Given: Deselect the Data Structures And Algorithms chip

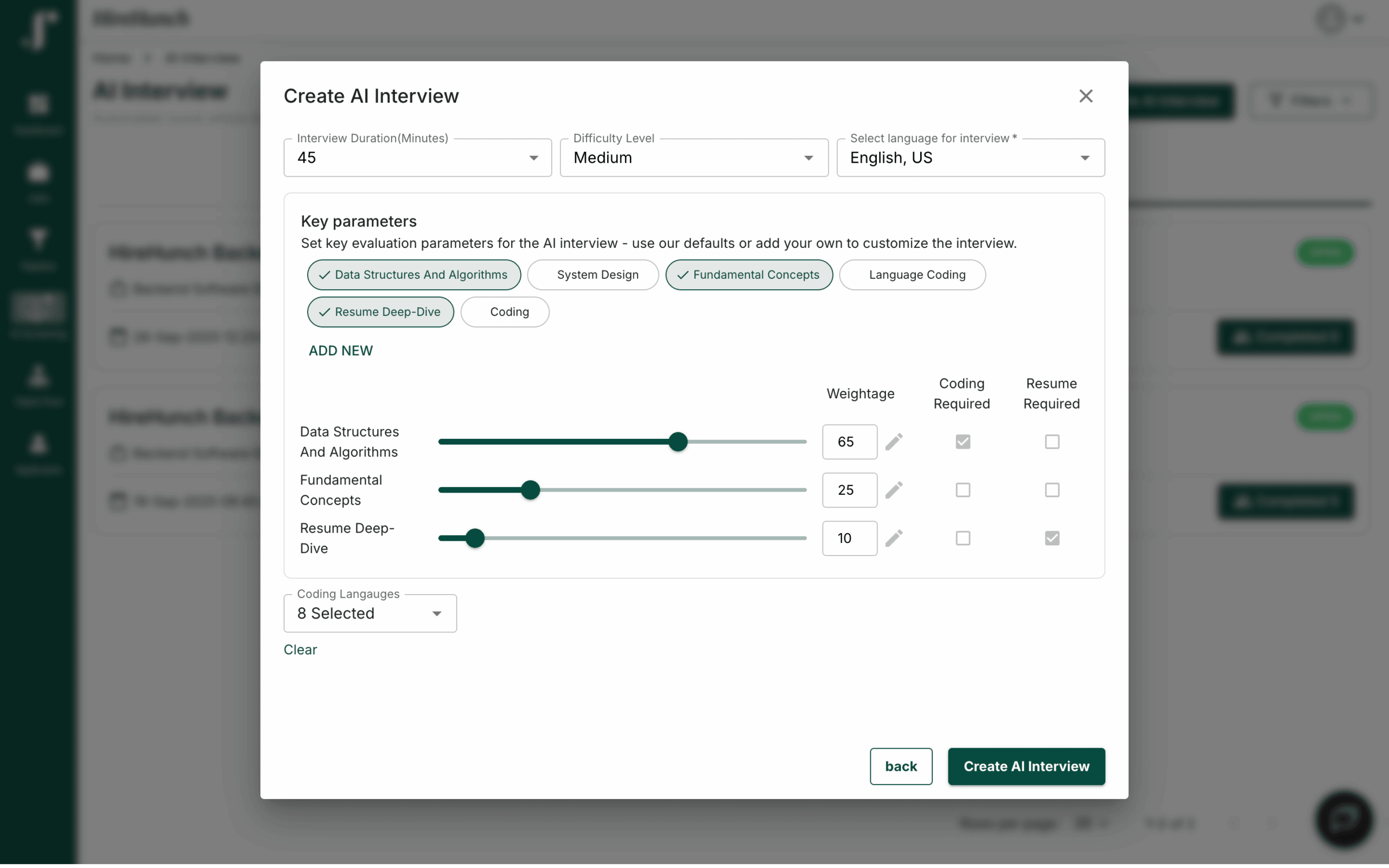Looking at the screenshot, I should pos(414,275).
